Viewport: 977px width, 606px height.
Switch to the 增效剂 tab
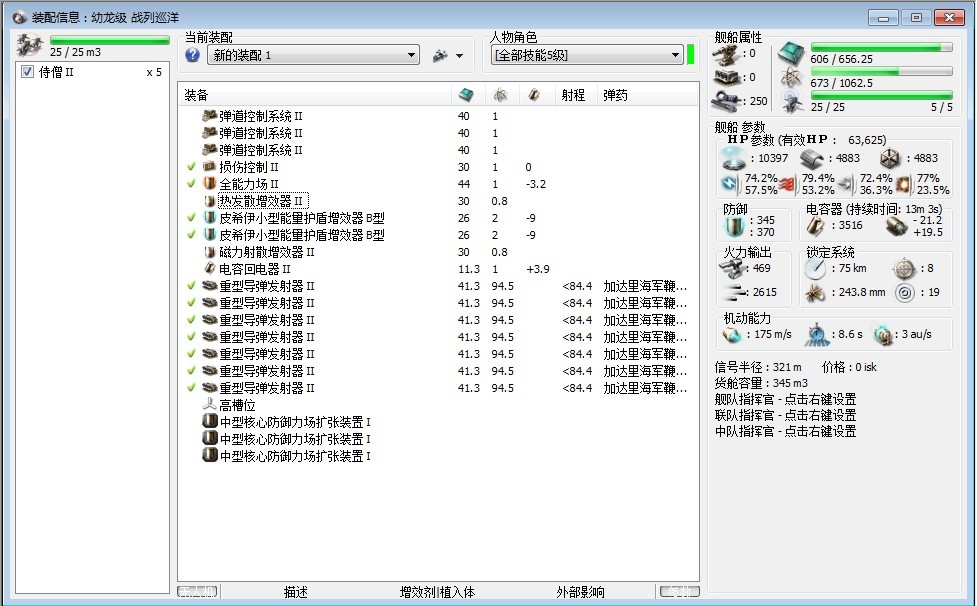(417, 592)
